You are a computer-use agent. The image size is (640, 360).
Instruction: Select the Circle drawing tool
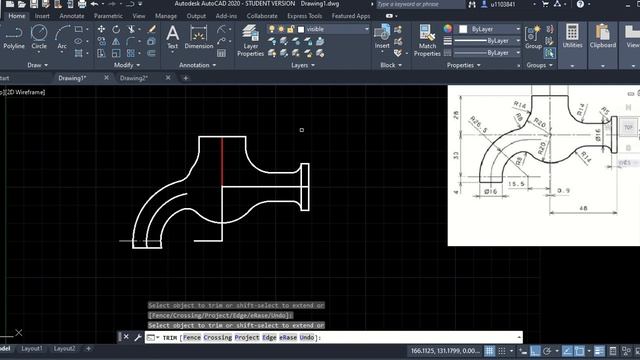point(39,37)
